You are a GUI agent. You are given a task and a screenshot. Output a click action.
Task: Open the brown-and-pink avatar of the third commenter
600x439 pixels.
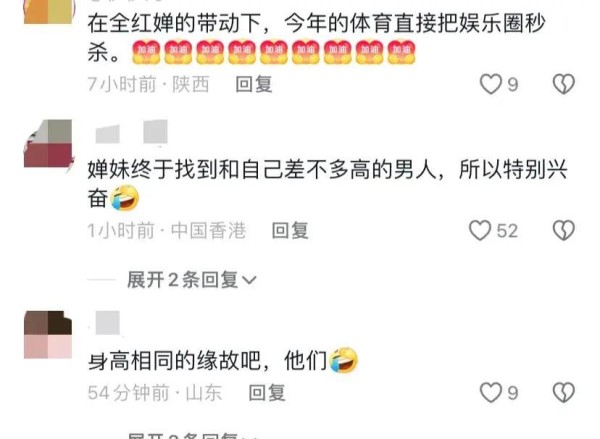pyautogui.click(x=48, y=335)
